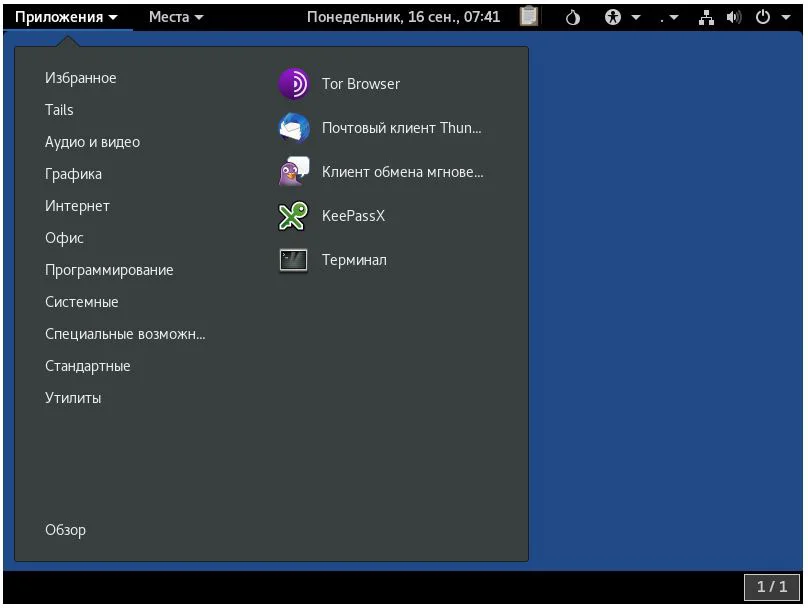Choose the Tails category
The width and height of the screenshot is (808, 608).
(59, 110)
